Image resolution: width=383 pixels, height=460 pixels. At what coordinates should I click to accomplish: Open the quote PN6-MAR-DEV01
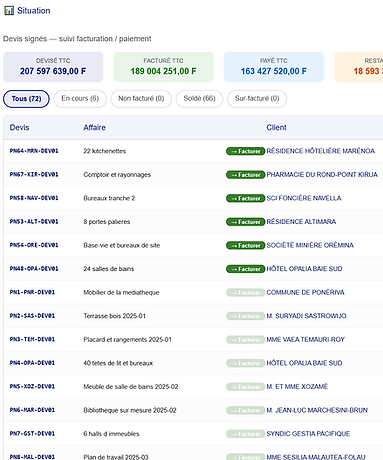(x=32, y=410)
